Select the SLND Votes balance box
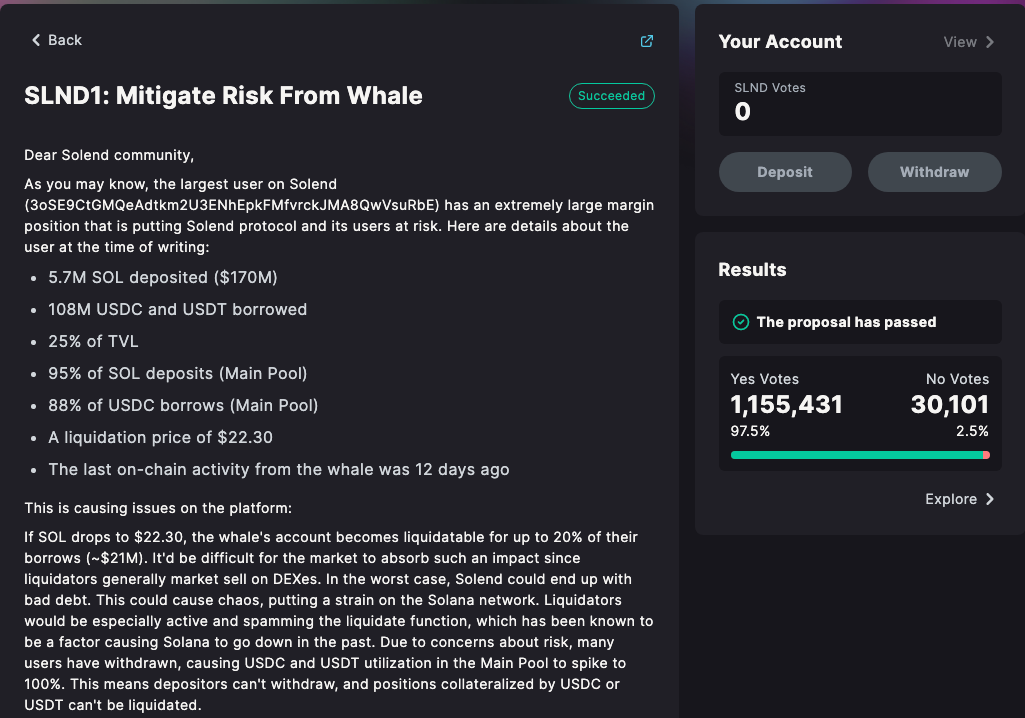 tap(860, 104)
